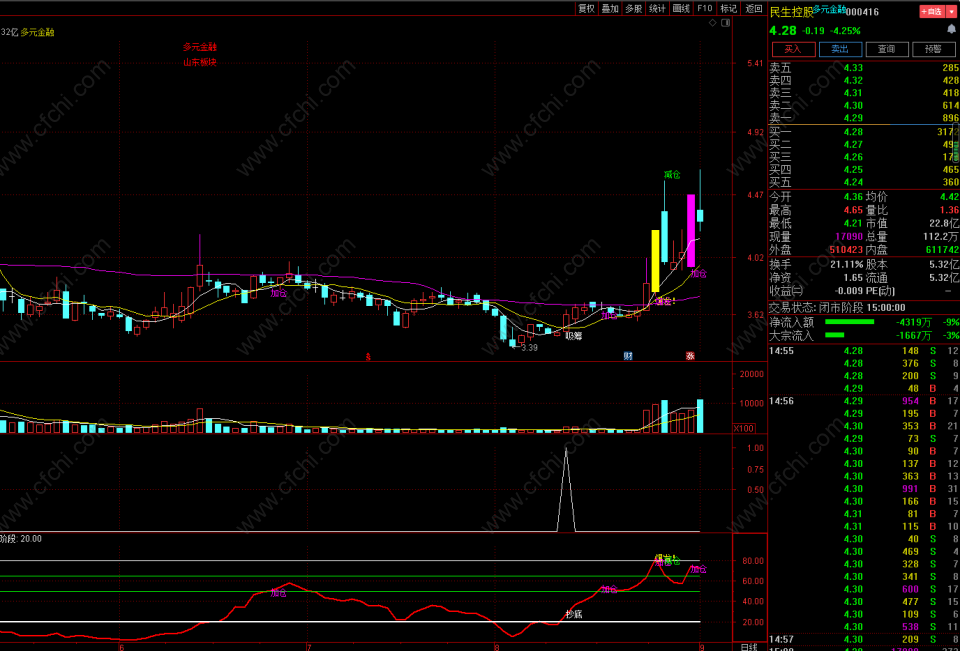
Task: Click the 复权 toolbar button
Action: coord(587,8)
